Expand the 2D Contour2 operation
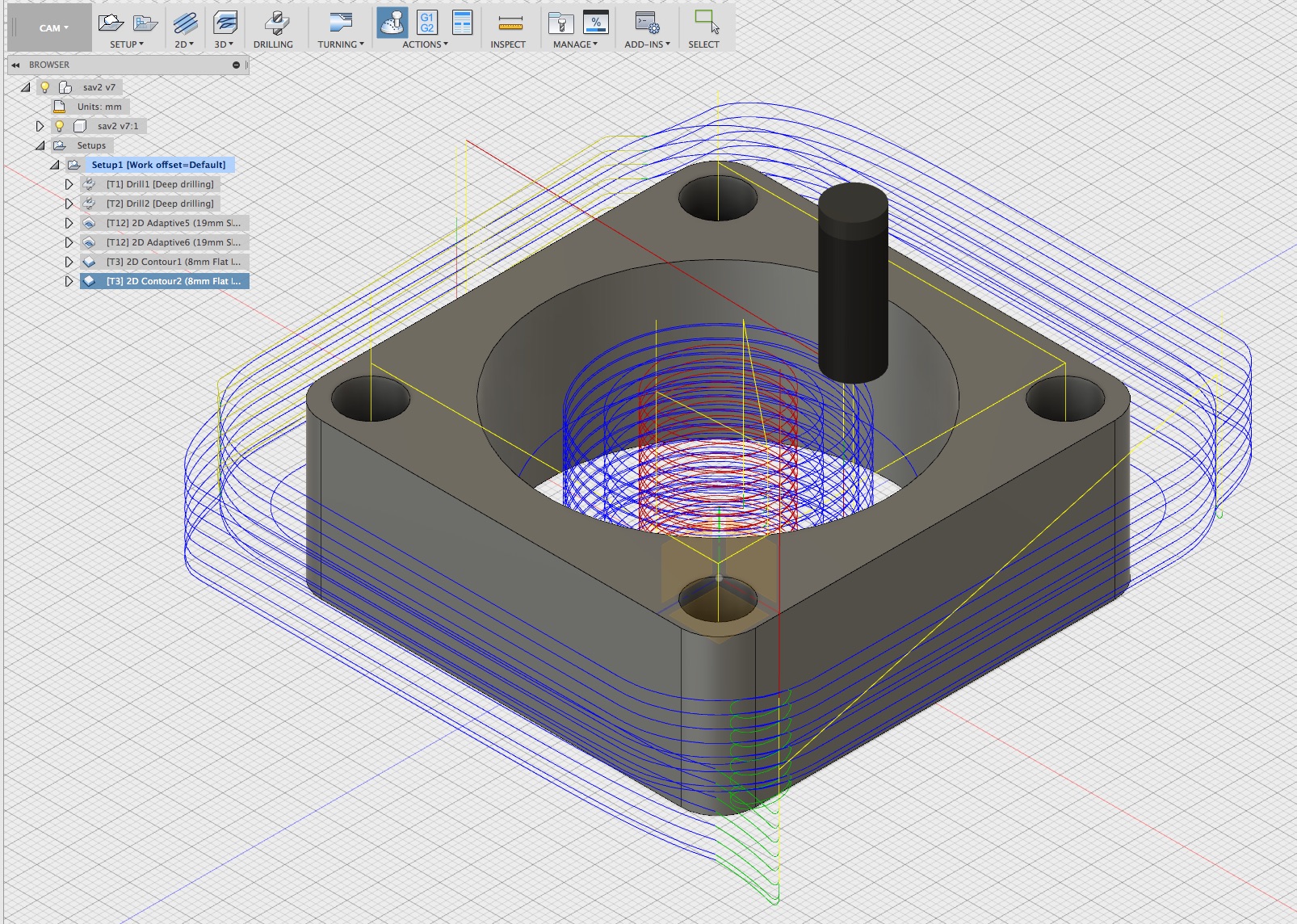The height and width of the screenshot is (924, 1297). tap(69, 281)
